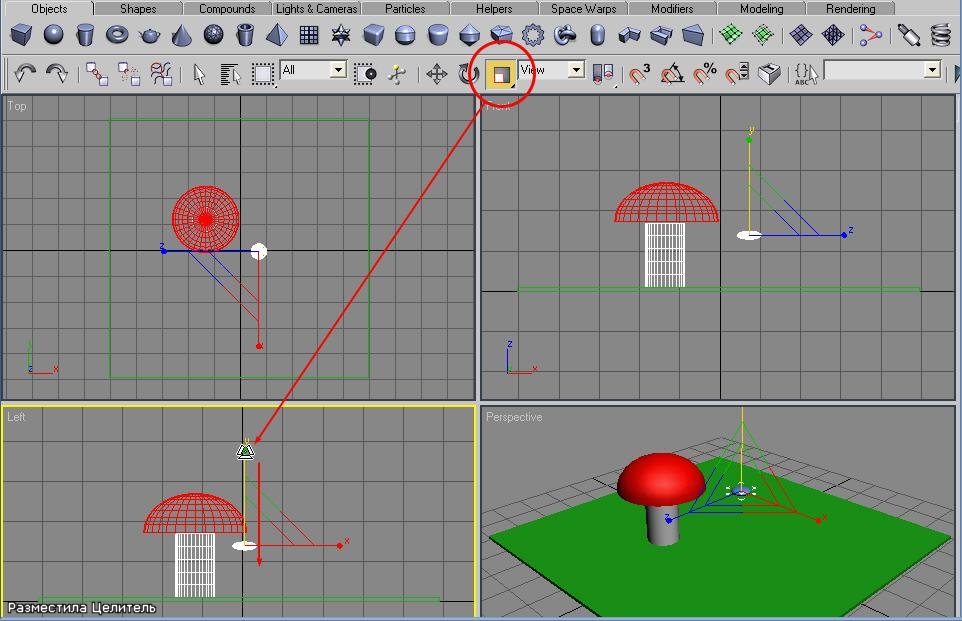Open the Helpers tab
This screenshot has height=621, width=962.
pos(494,9)
